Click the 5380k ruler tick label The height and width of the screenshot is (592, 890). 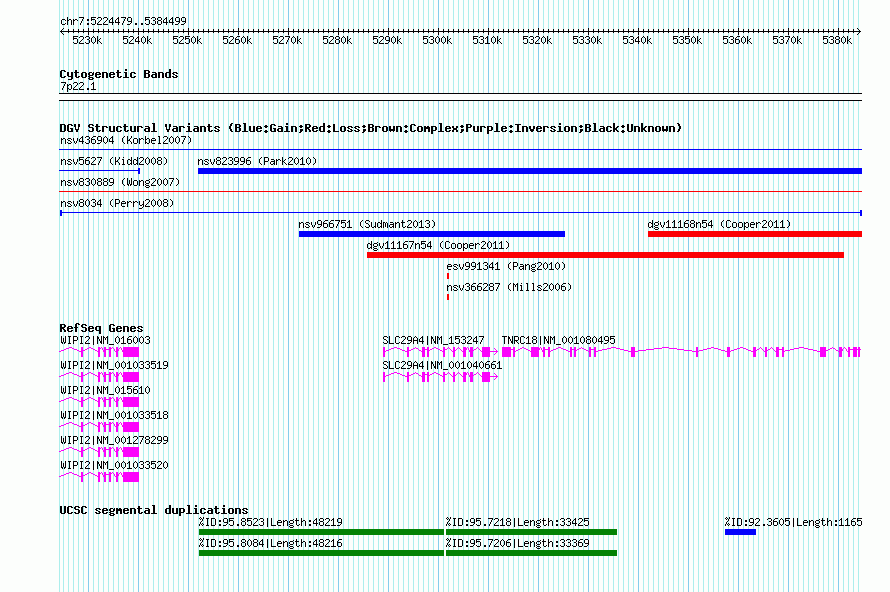(837, 40)
